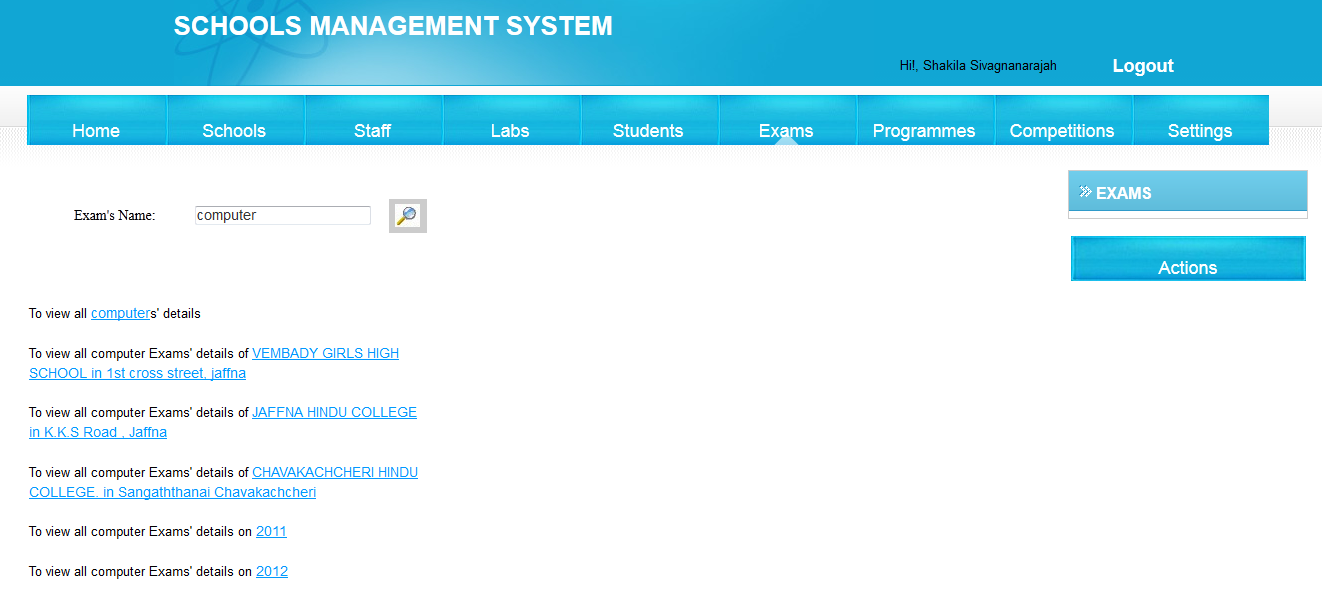
Task: Open the Actions panel in the sidebar
Action: click(x=1187, y=267)
